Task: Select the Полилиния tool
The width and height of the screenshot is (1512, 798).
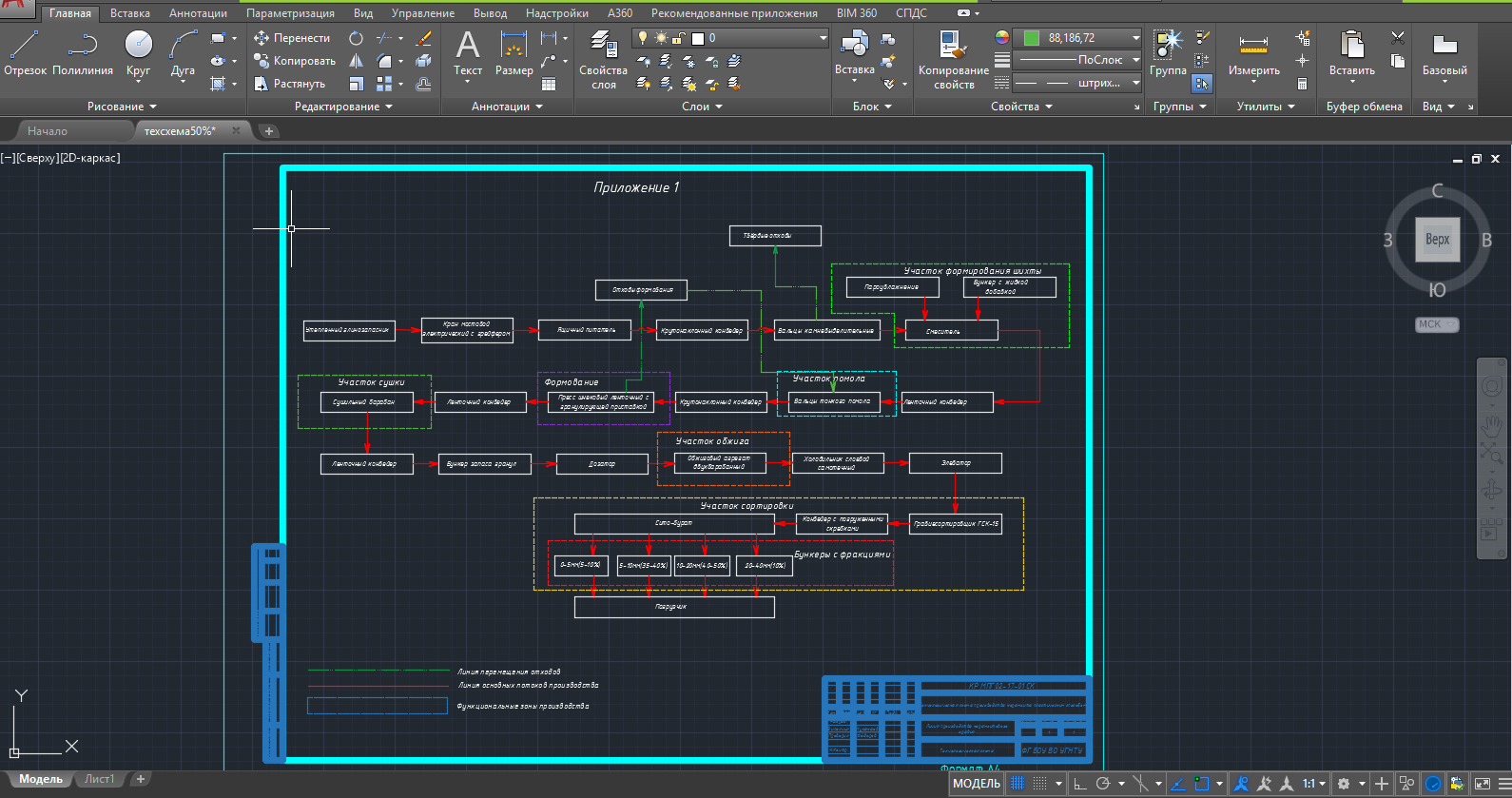Action: click(x=83, y=53)
